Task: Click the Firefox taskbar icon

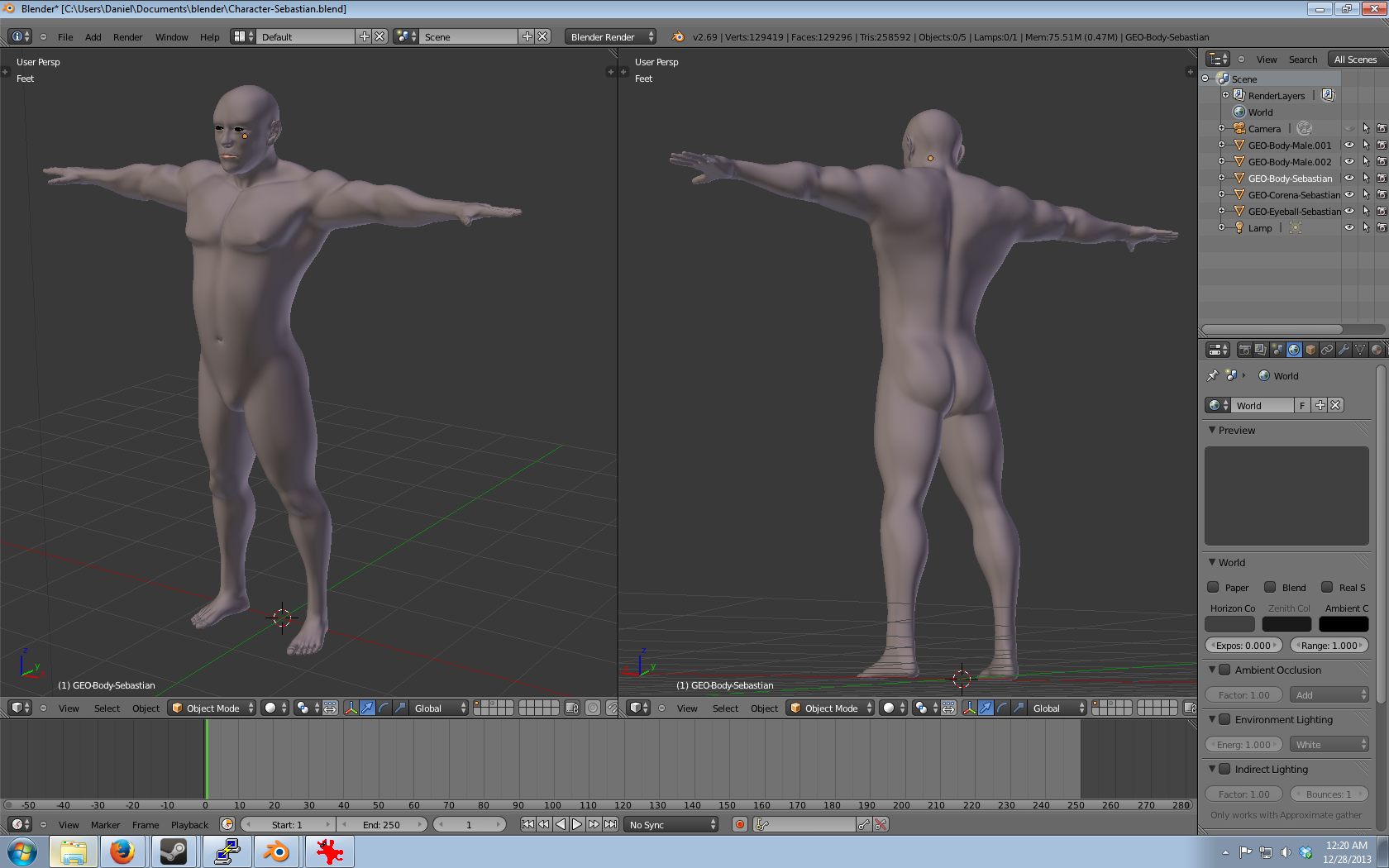Action: point(122,851)
